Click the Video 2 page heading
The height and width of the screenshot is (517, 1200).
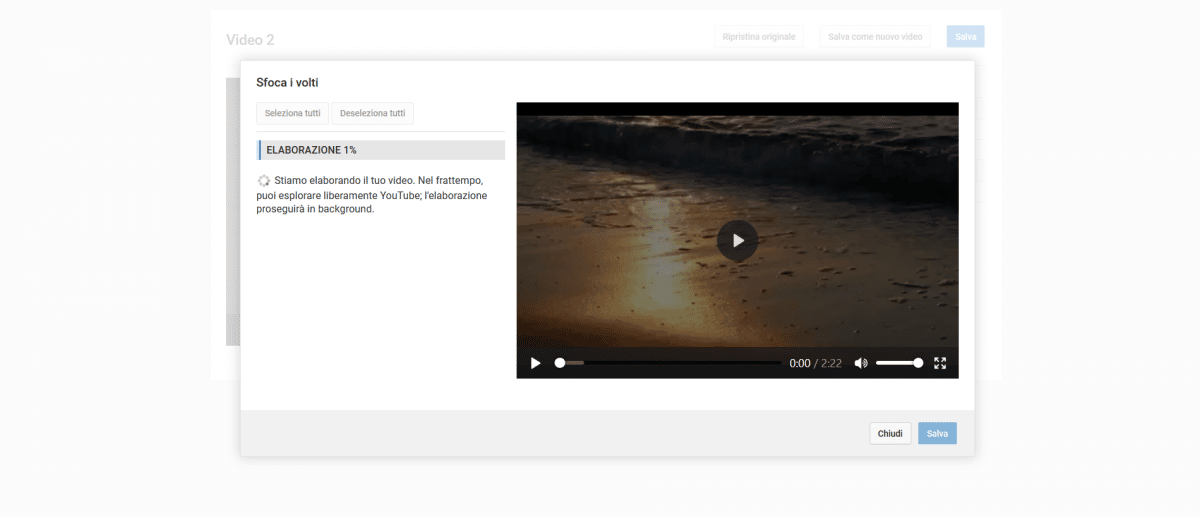250,40
